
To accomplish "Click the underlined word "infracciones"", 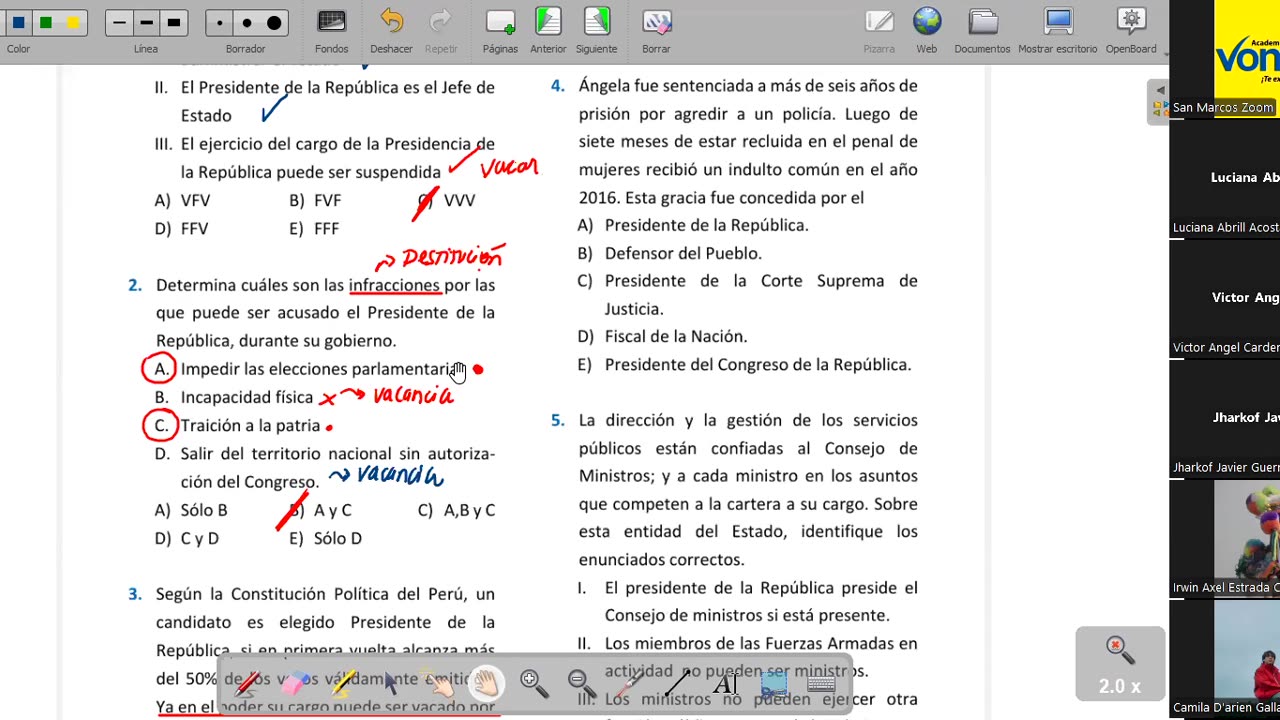I will (394, 285).
